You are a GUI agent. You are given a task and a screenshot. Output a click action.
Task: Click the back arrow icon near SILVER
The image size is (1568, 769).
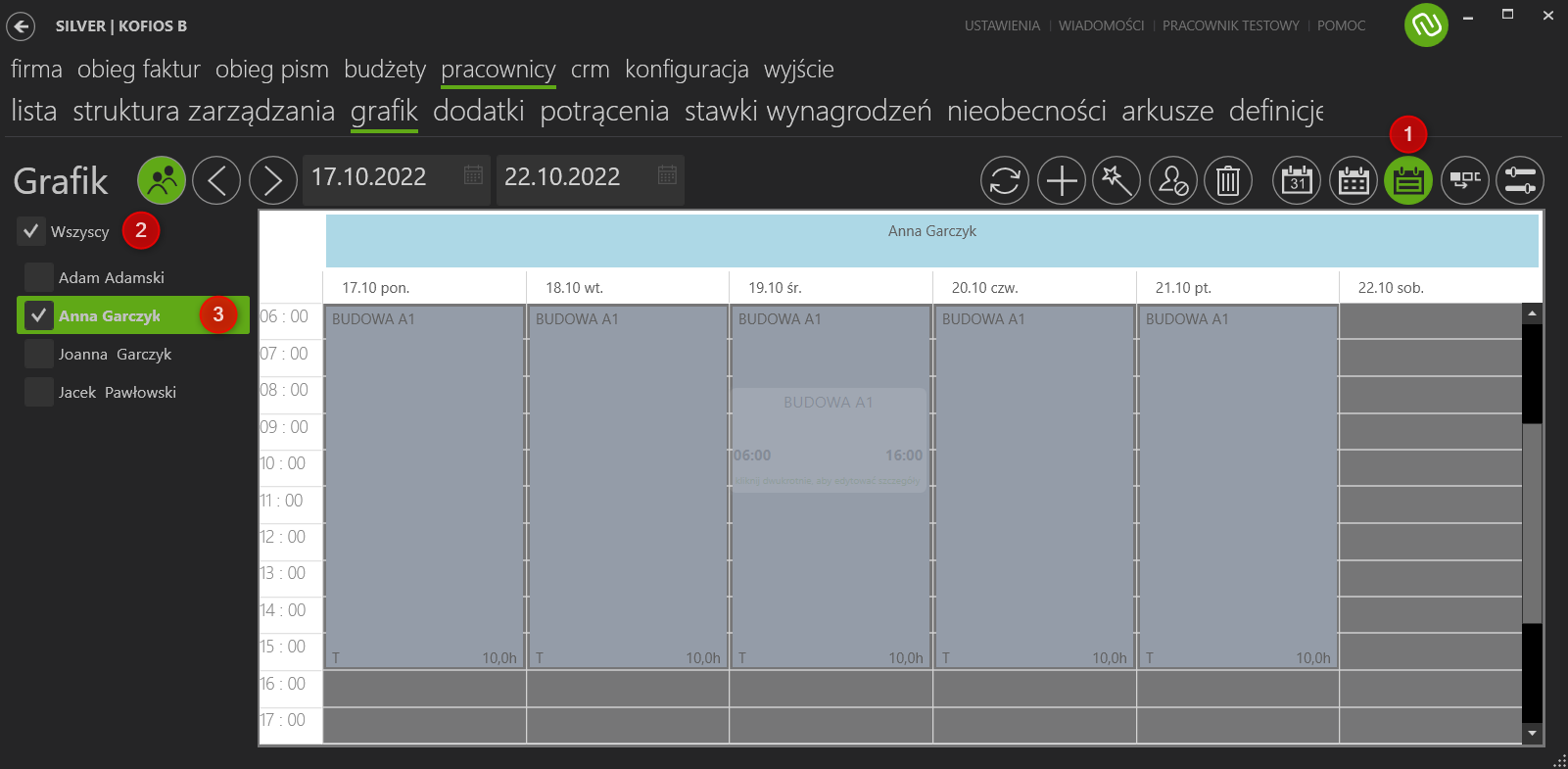click(21, 26)
